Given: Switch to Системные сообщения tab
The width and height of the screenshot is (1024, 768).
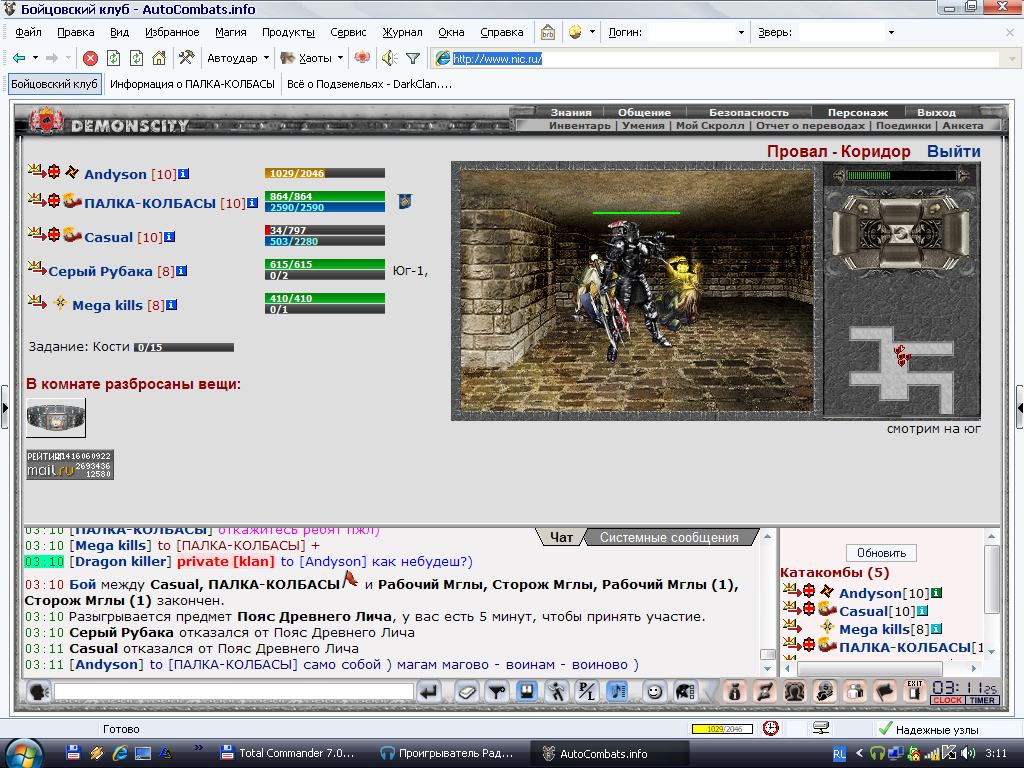Looking at the screenshot, I should pyautogui.click(x=669, y=537).
